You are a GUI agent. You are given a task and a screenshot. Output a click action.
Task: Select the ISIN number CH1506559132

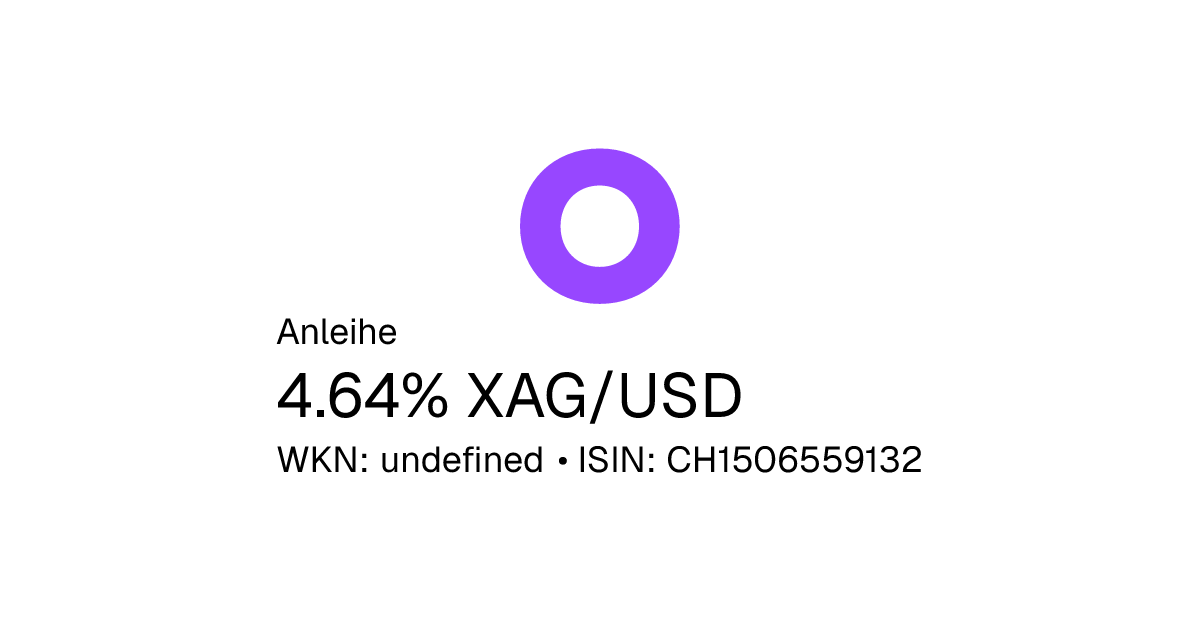794,461
